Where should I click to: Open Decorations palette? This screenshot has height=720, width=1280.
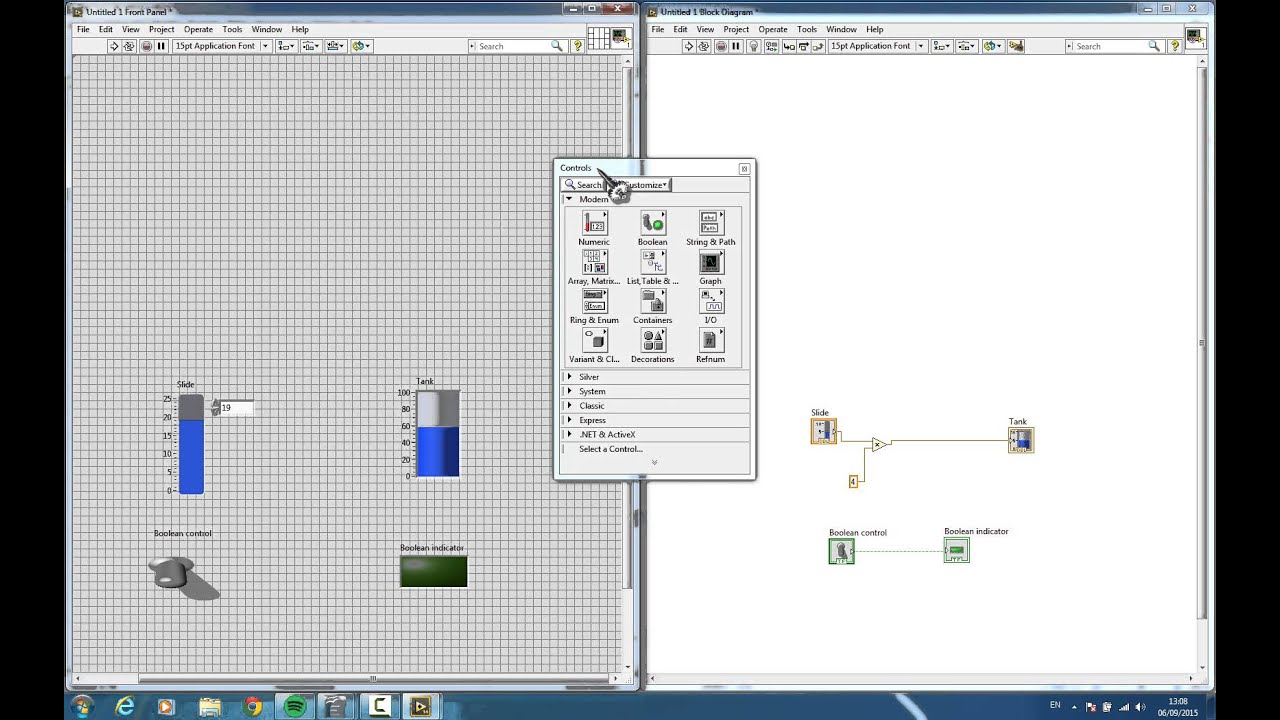click(652, 346)
